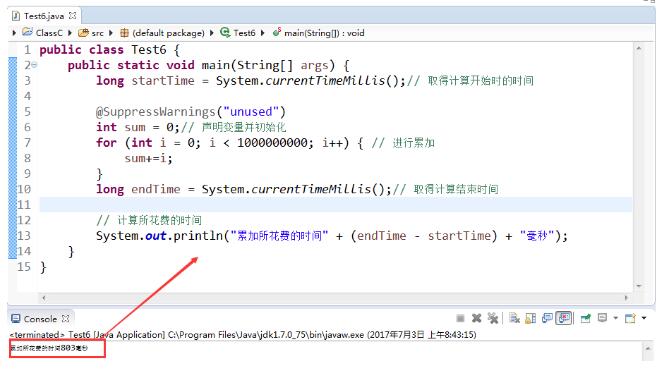Open the main(String[]) : void breadcrumb

[324, 33]
